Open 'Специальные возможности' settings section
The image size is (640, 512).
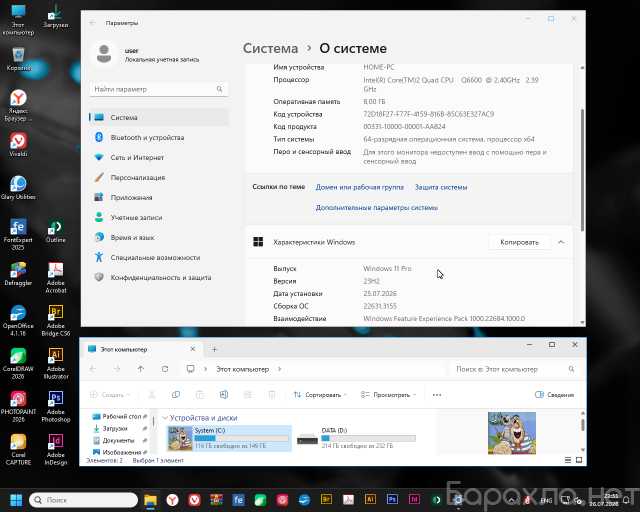coord(159,258)
